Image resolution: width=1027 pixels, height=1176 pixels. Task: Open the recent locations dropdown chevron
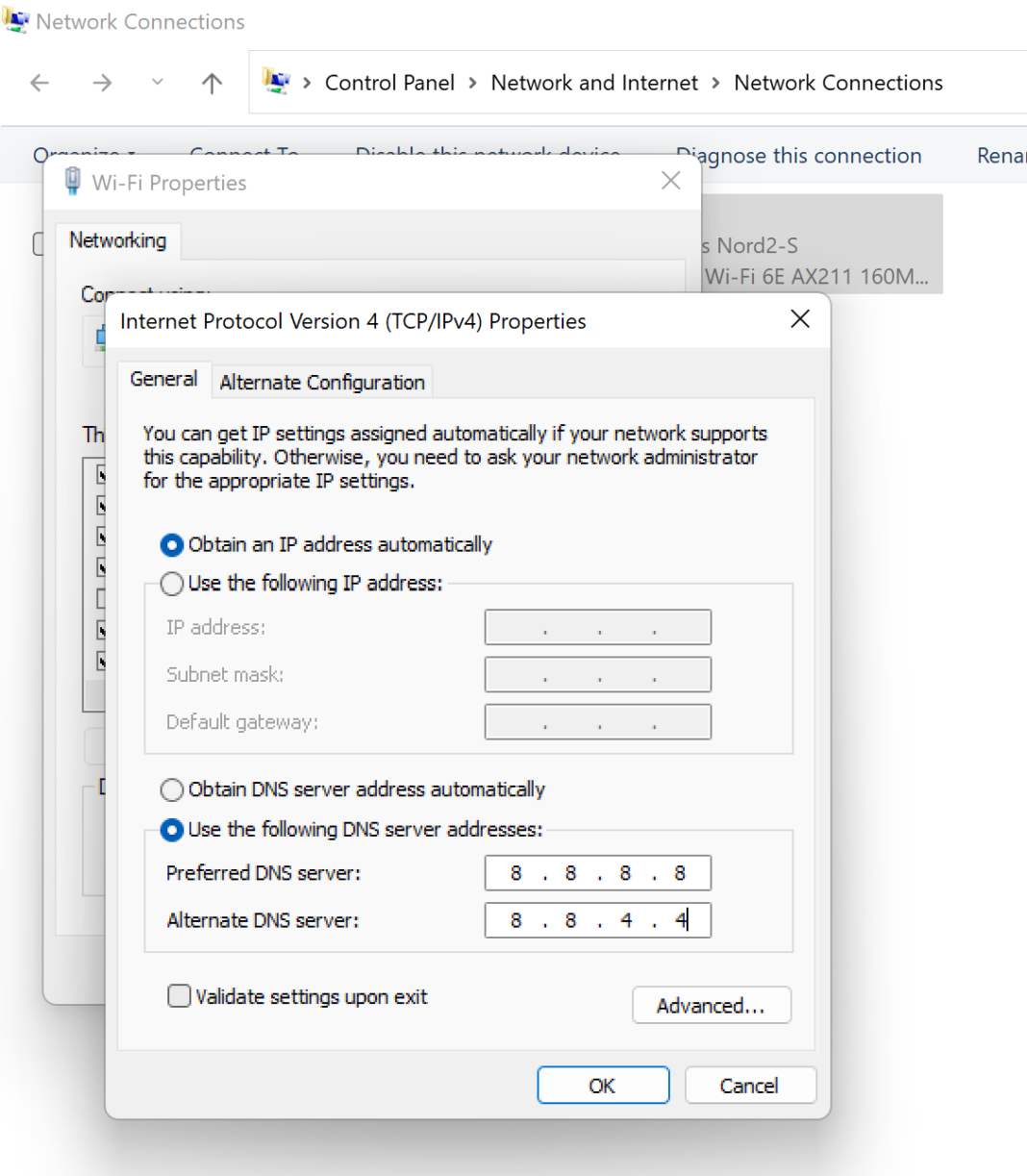(157, 83)
